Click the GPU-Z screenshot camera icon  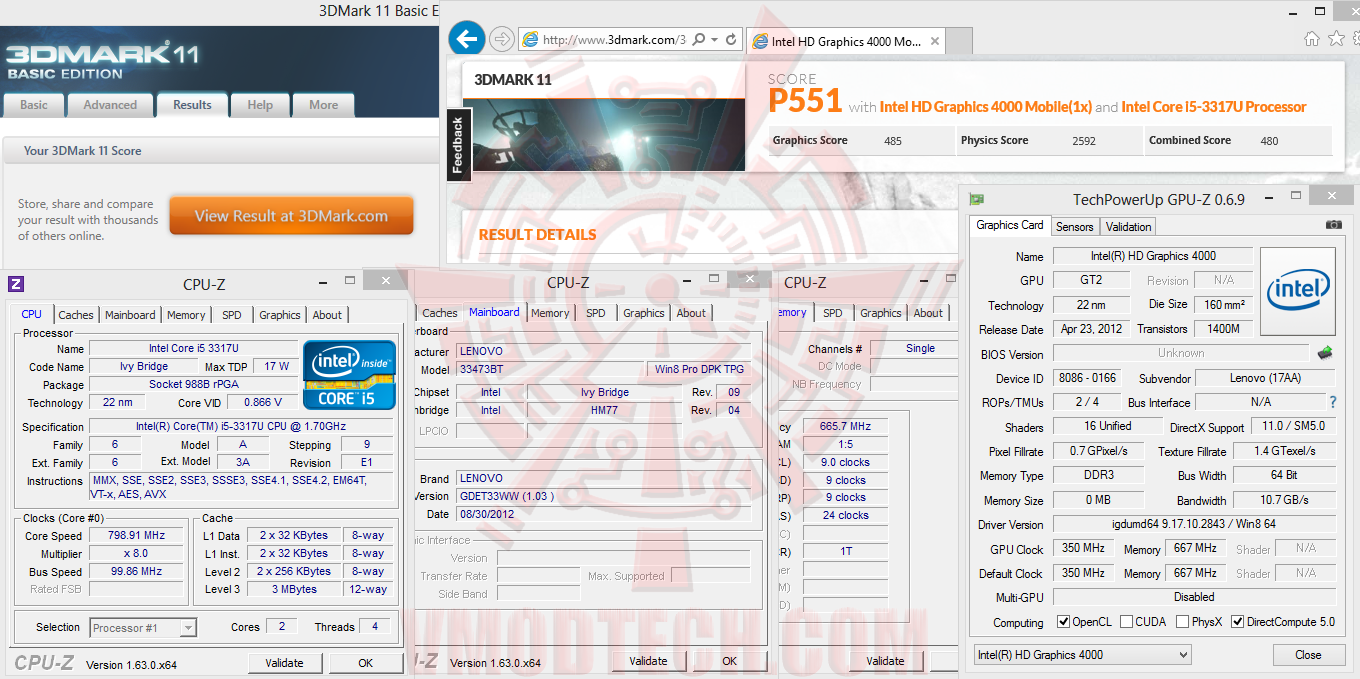[1333, 225]
